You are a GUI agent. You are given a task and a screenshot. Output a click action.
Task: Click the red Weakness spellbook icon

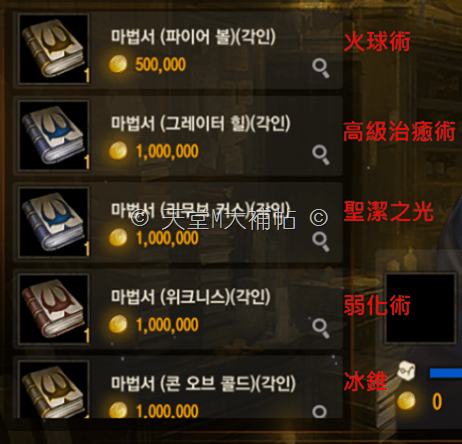(53, 309)
